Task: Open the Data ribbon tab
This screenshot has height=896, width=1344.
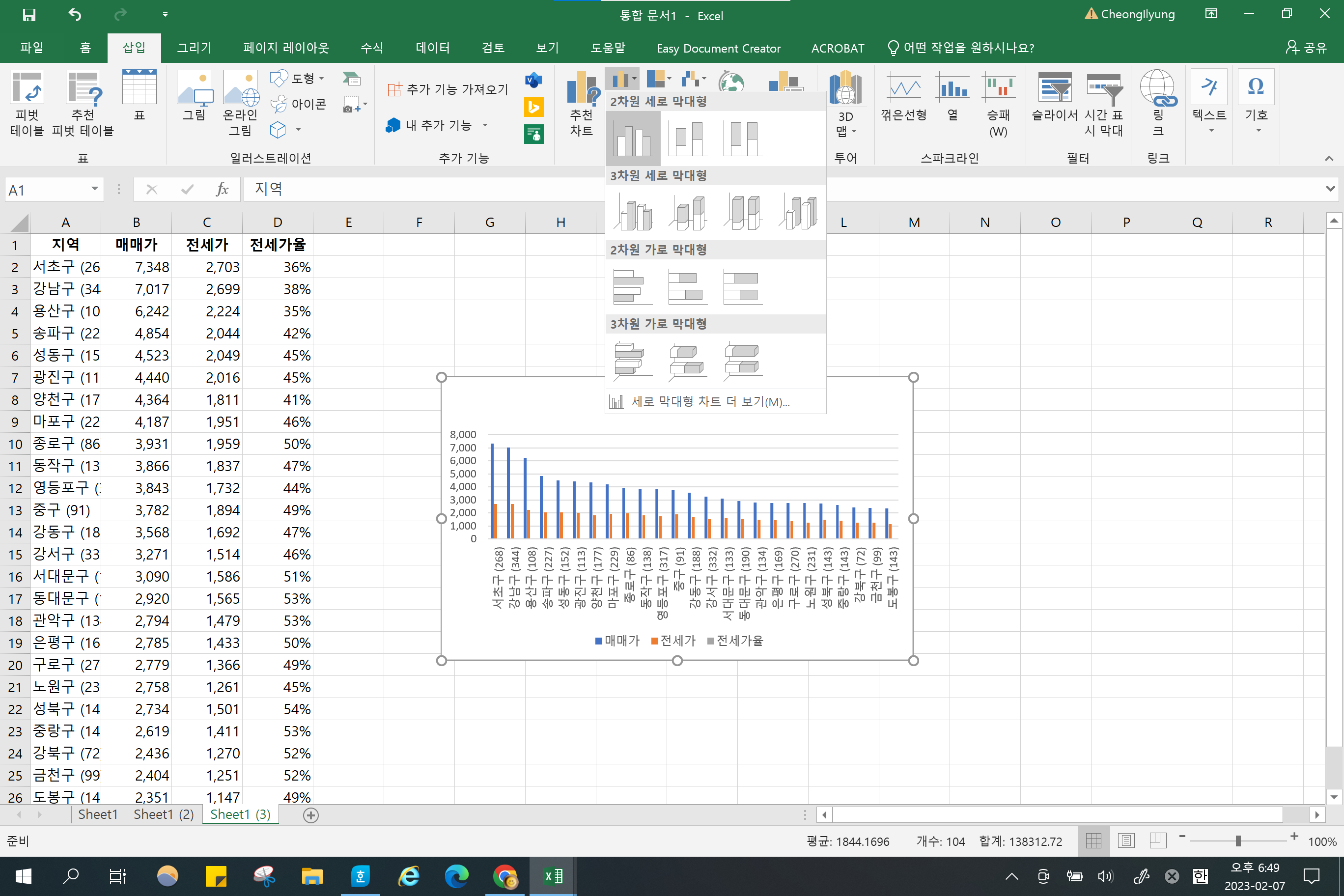Action: (x=433, y=48)
